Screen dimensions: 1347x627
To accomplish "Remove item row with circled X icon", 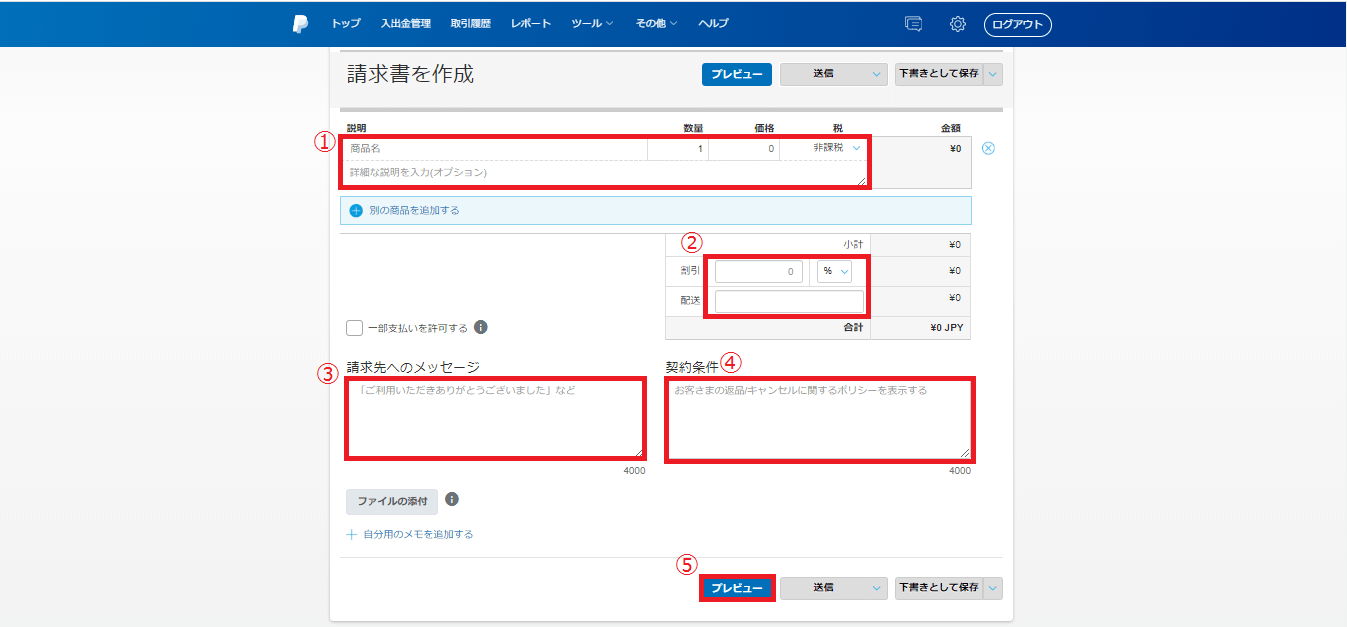I will point(988,148).
